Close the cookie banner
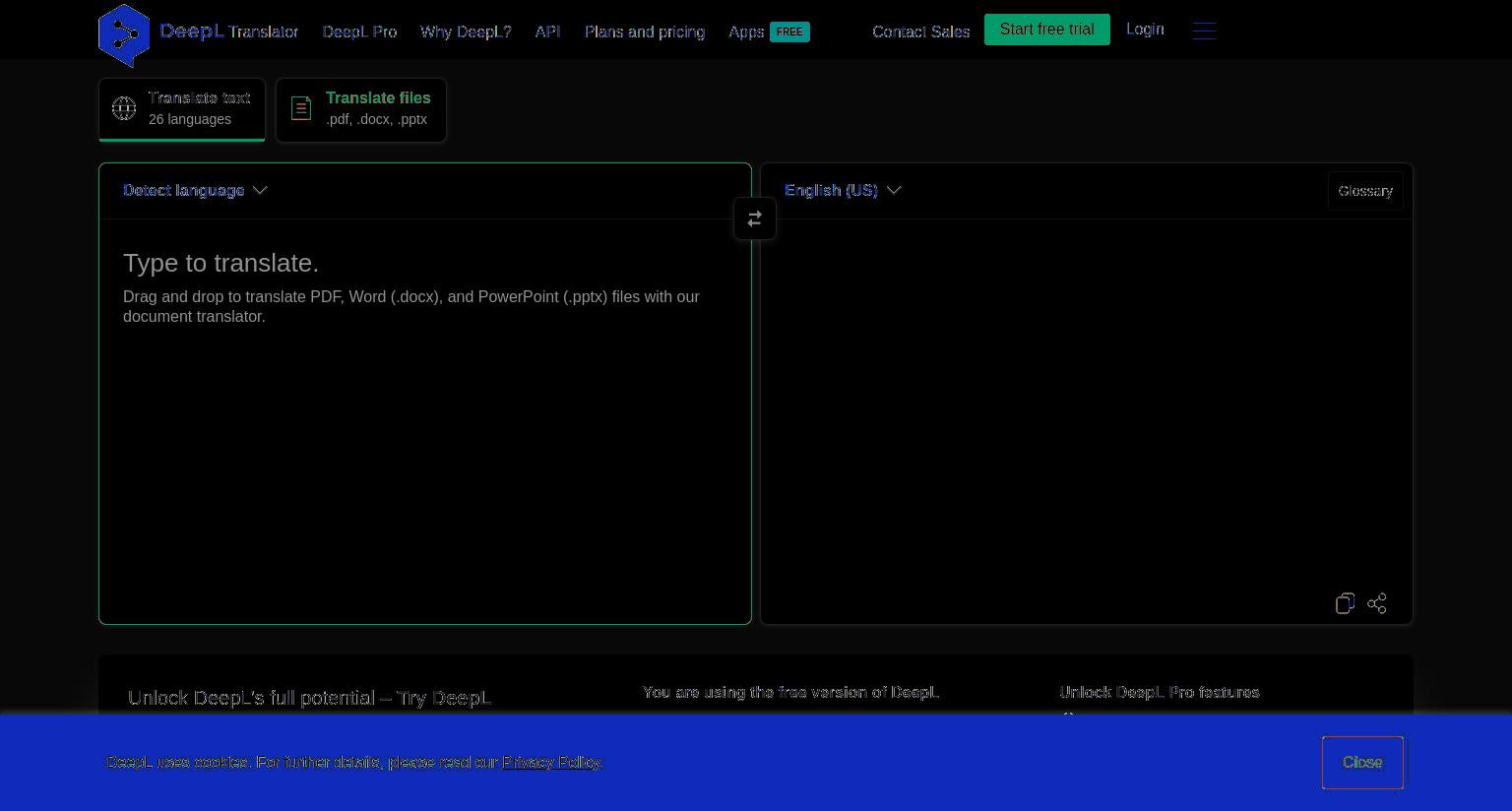Image resolution: width=1512 pixels, height=811 pixels. tap(1362, 763)
